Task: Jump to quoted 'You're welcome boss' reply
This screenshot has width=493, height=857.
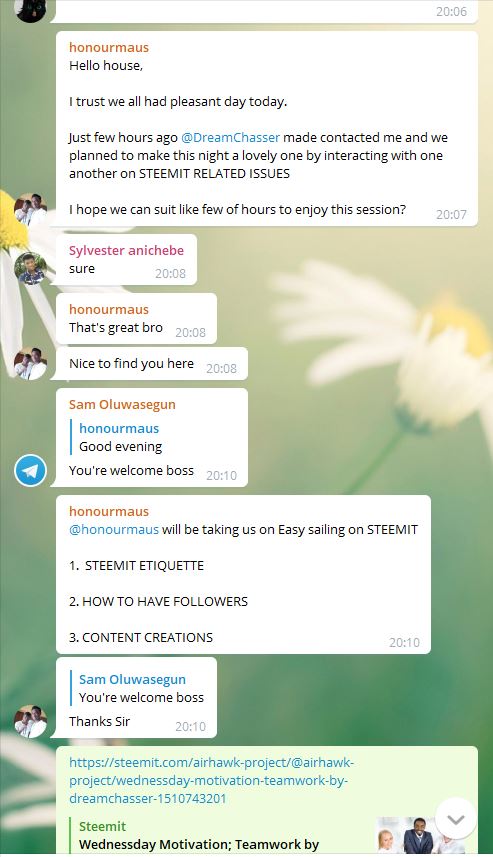Action: (x=141, y=689)
